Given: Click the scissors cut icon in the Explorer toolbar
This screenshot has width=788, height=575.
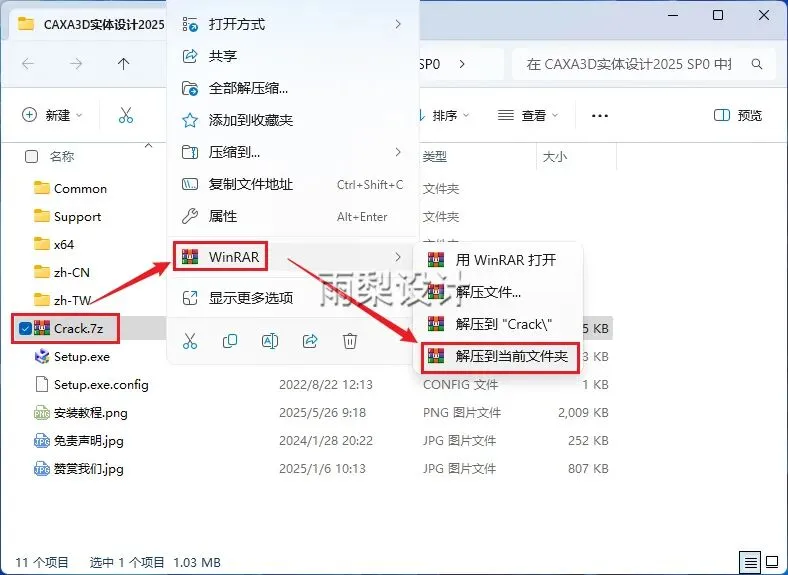Looking at the screenshot, I should click(126, 115).
